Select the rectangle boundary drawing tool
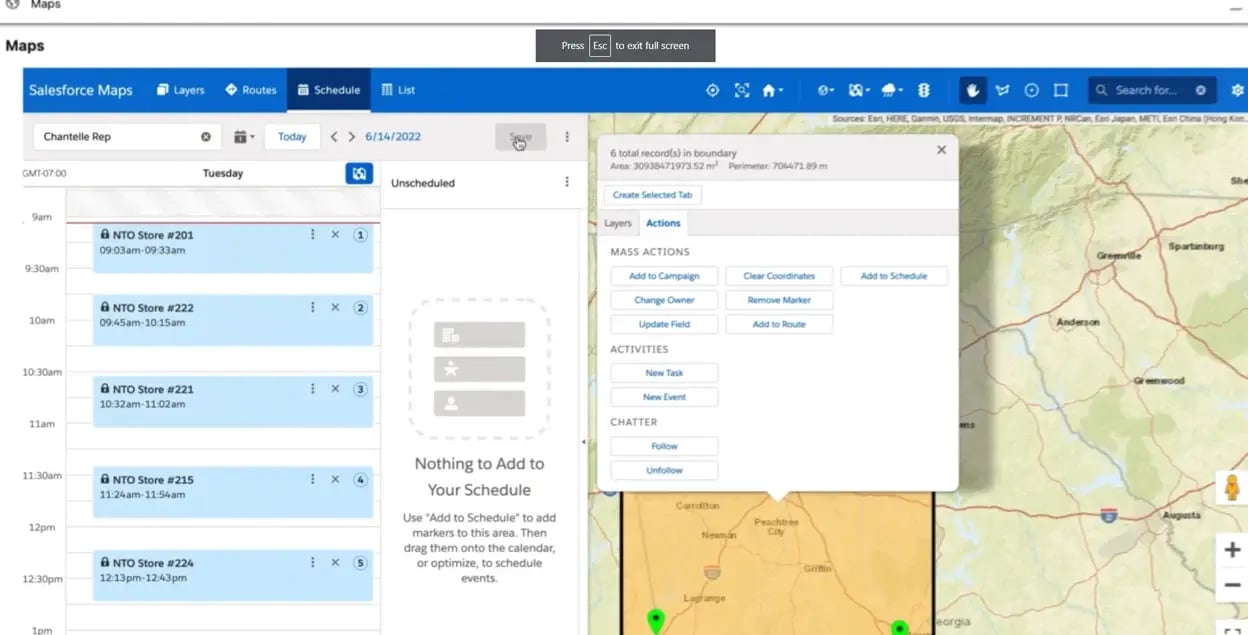The image size is (1248, 635). (x=1061, y=90)
